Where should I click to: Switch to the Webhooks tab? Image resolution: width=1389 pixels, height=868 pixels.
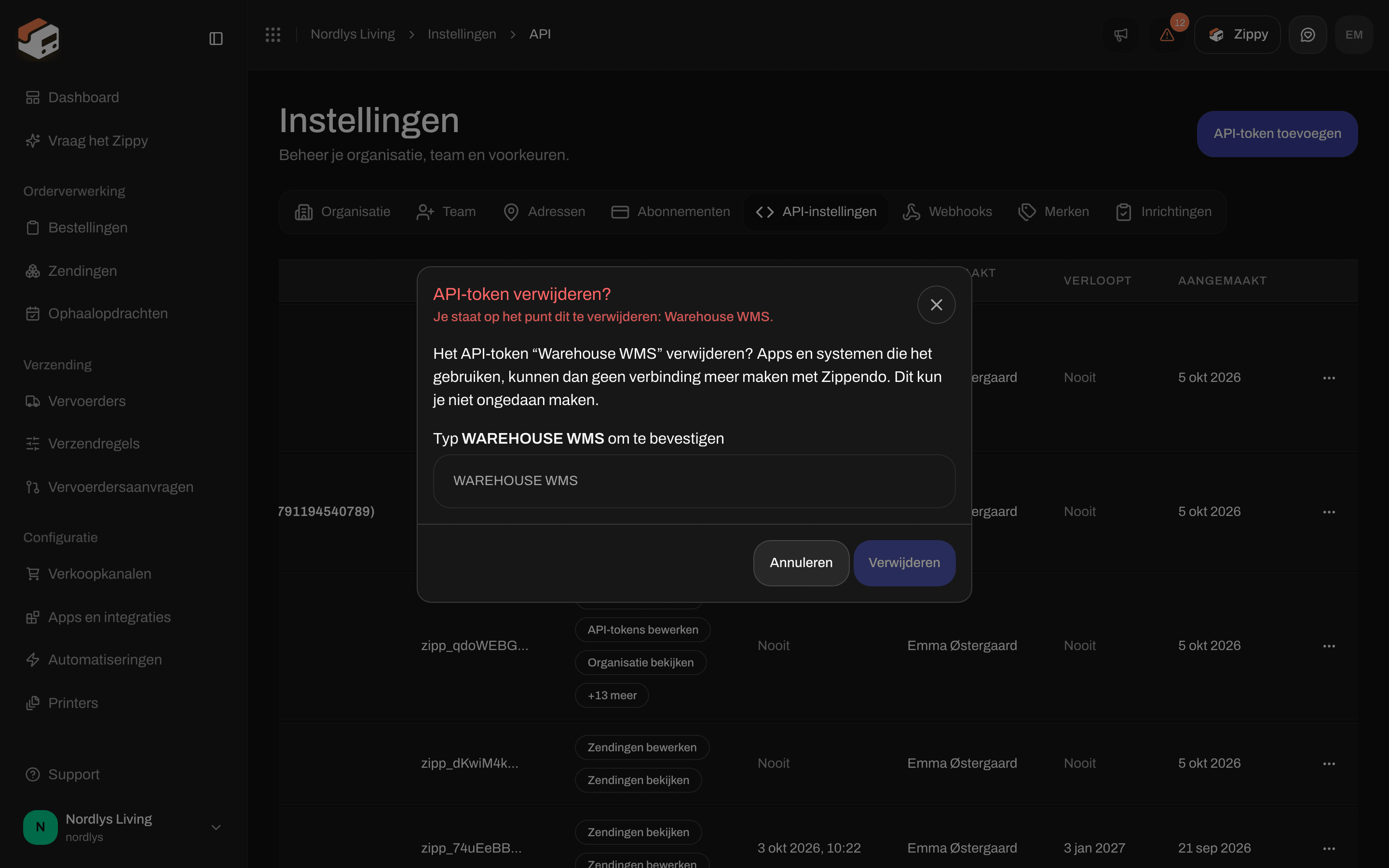(947, 212)
